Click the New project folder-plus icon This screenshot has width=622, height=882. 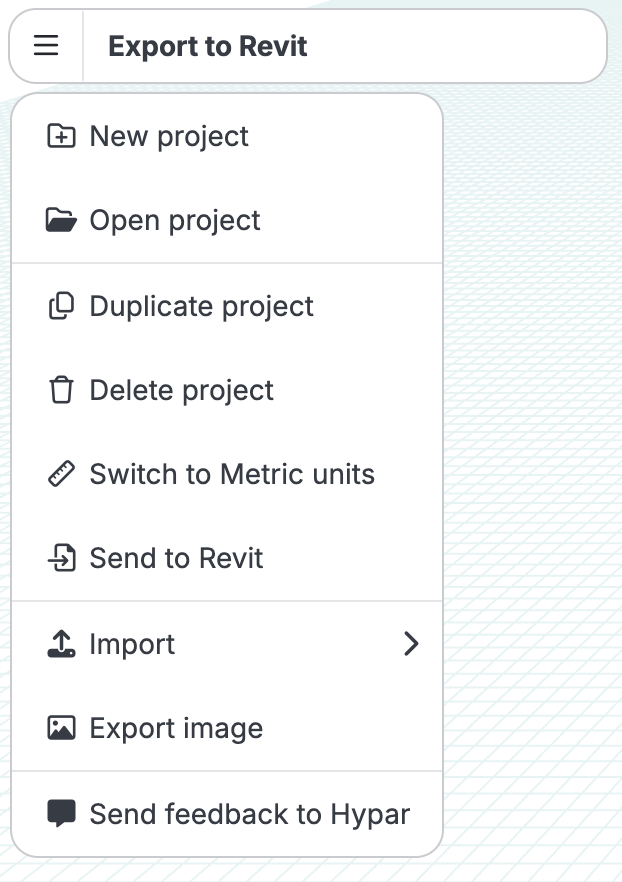61,136
